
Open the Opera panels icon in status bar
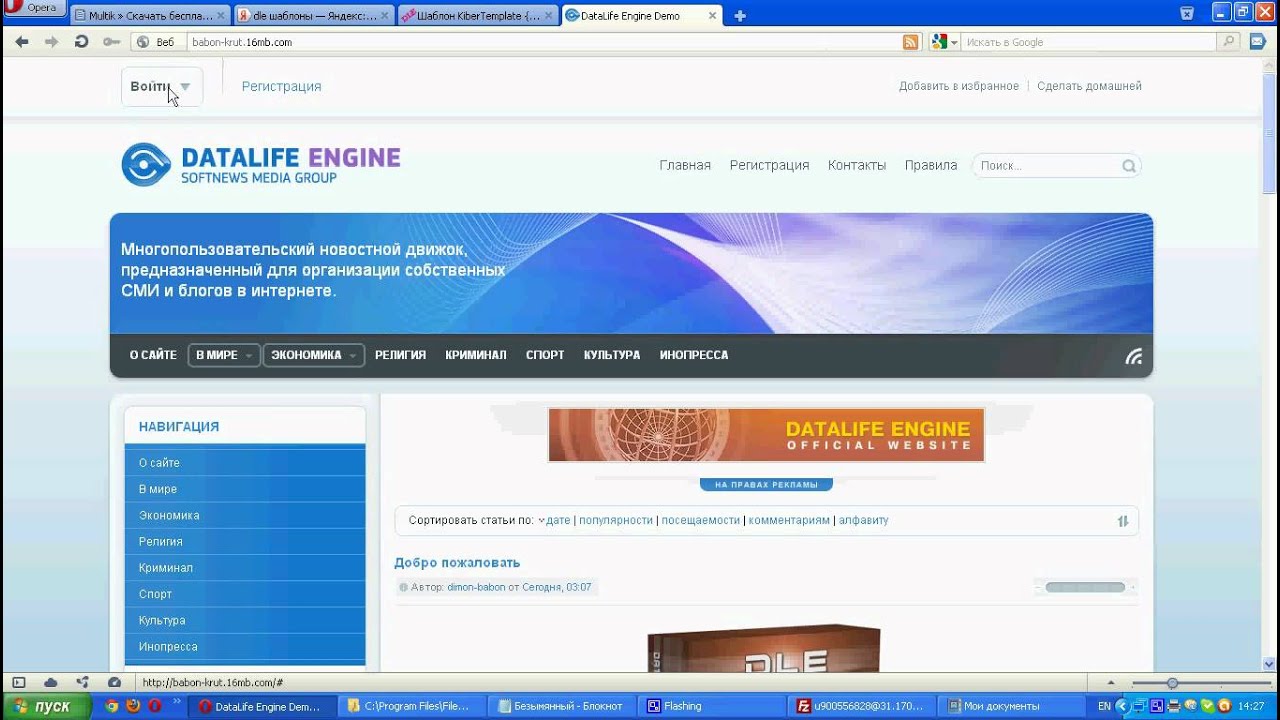point(19,682)
